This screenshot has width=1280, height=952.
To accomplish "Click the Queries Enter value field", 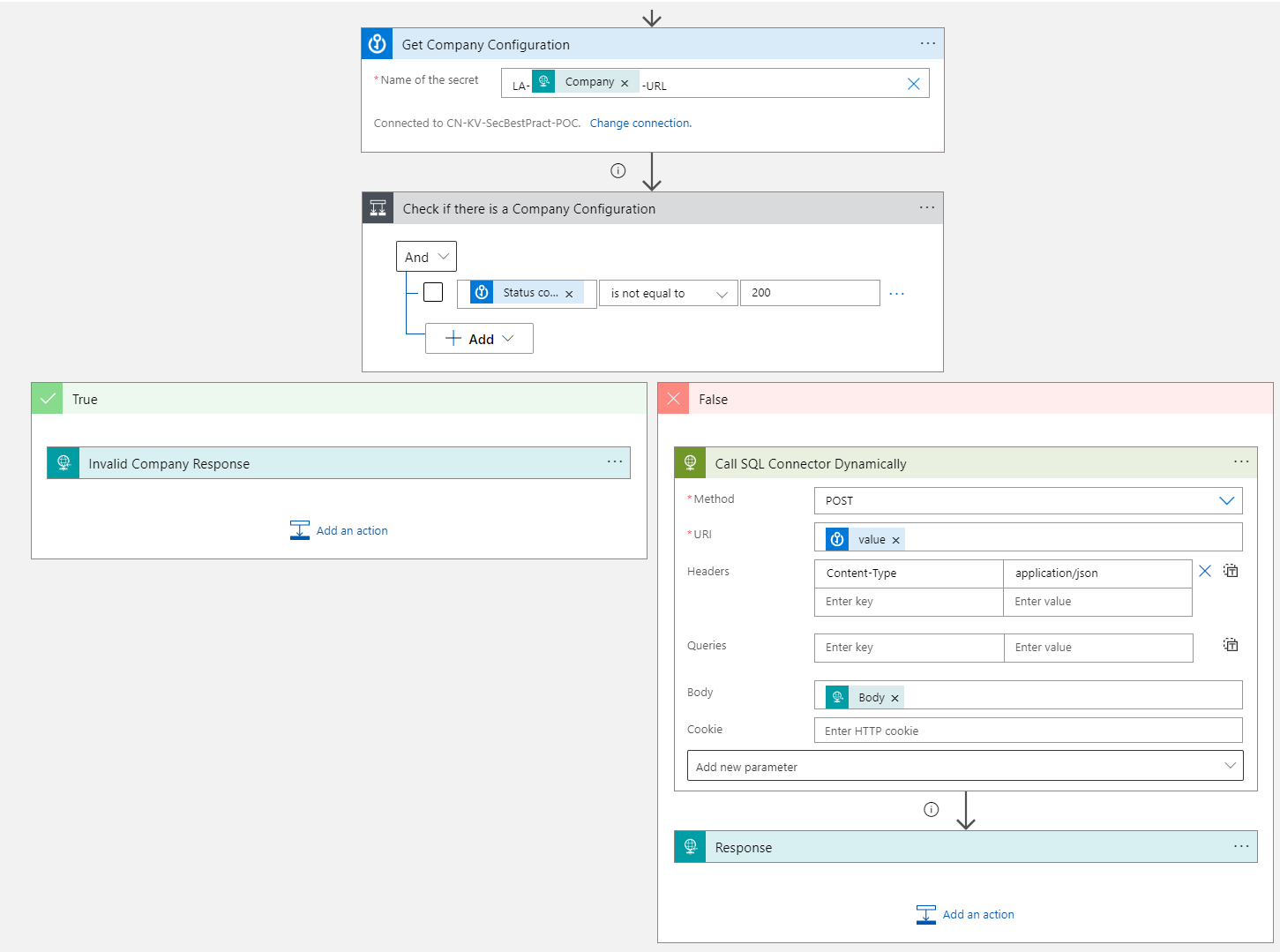I will (x=1098, y=648).
